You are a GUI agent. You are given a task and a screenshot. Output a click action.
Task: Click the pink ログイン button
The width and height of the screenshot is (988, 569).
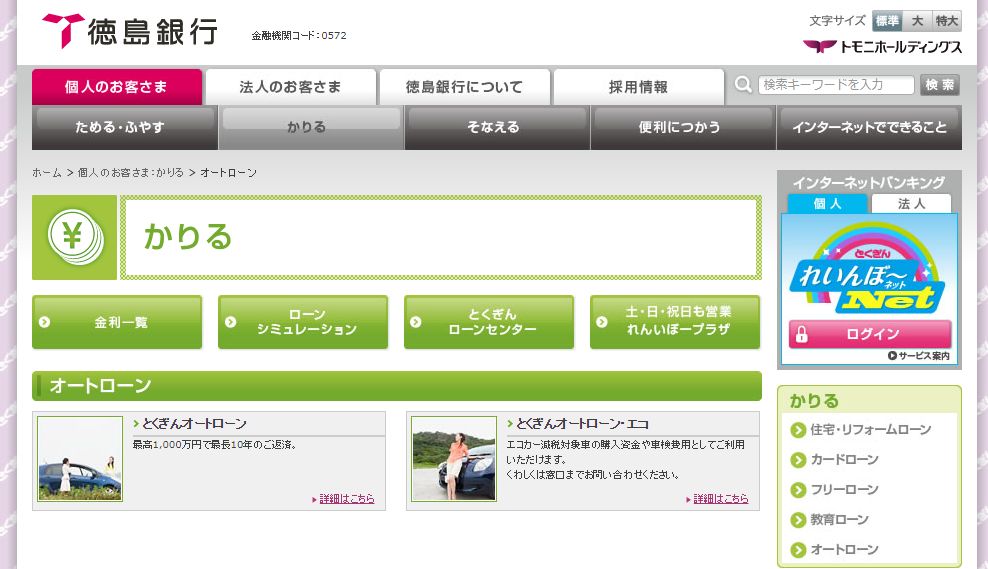click(870, 334)
